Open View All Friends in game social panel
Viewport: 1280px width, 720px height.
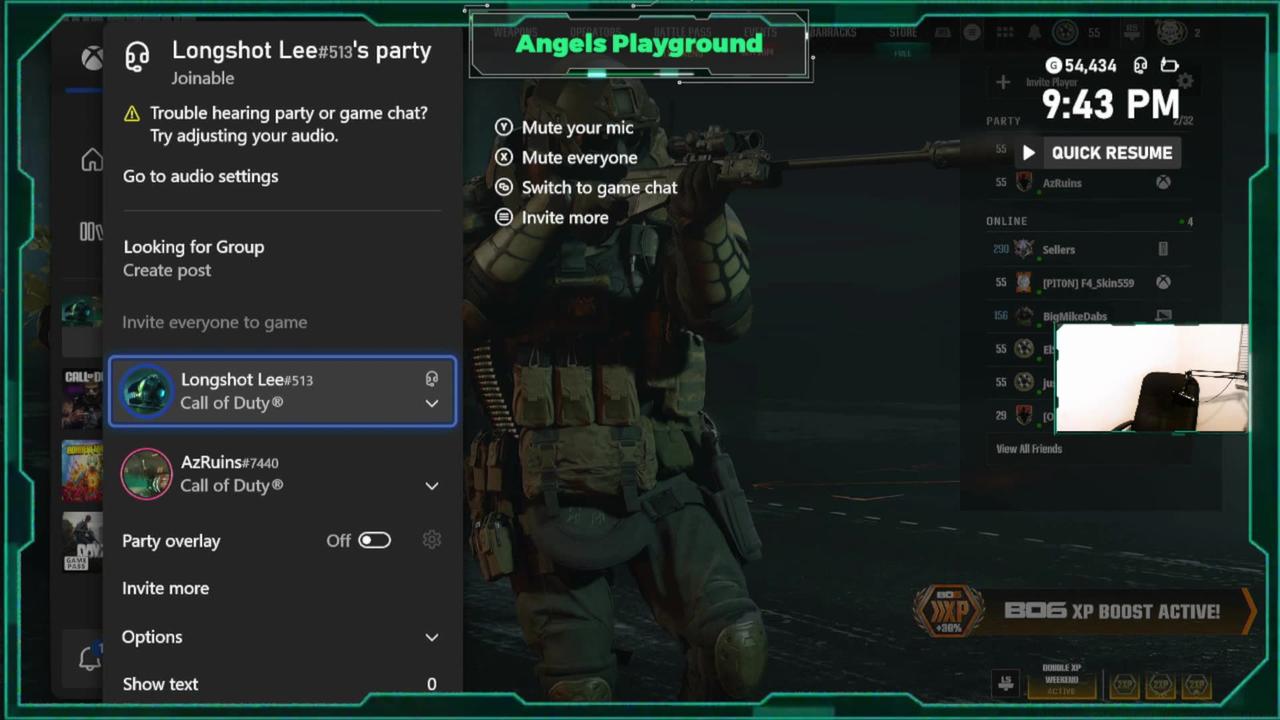tap(1029, 449)
